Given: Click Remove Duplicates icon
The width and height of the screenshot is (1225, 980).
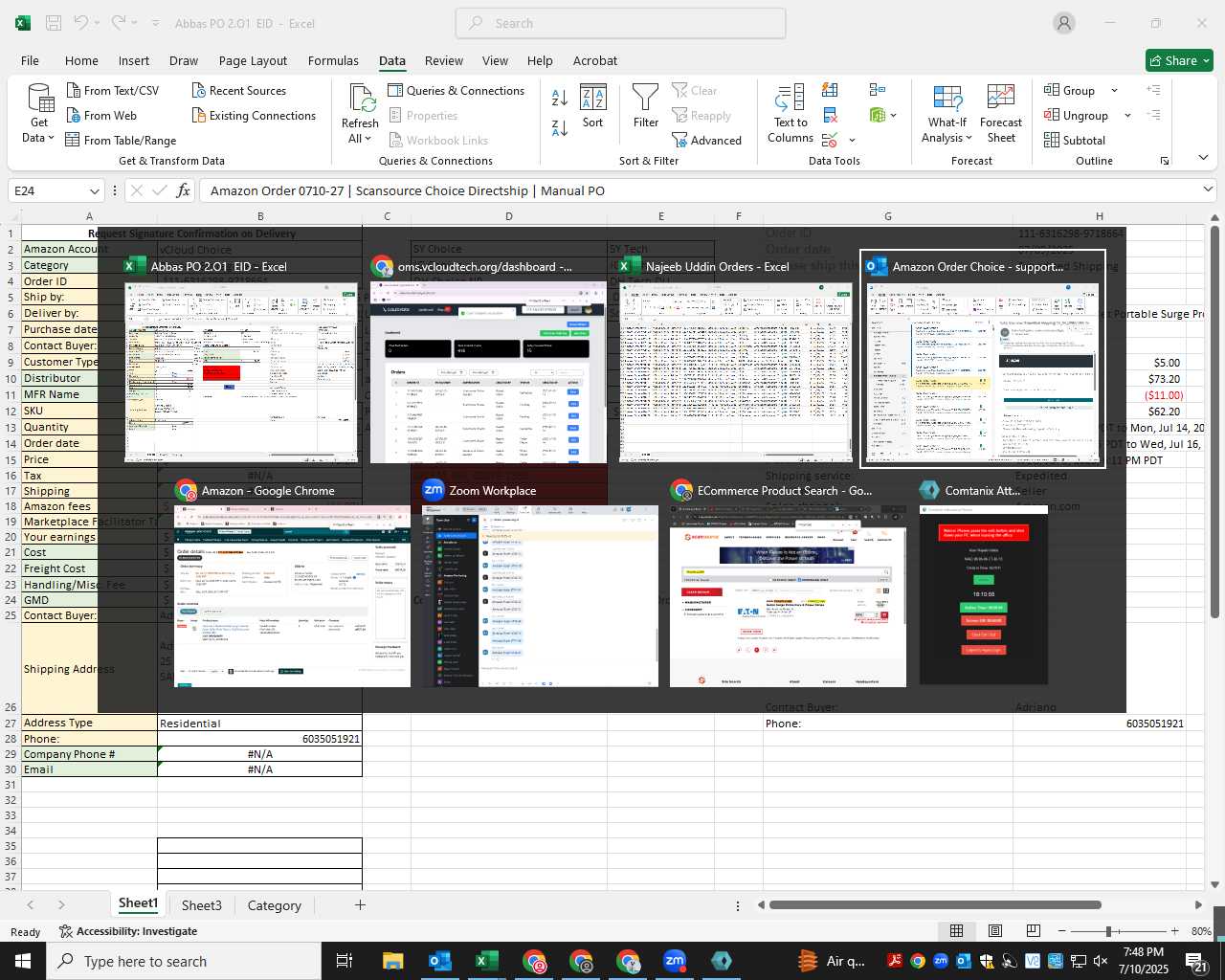Looking at the screenshot, I should pyautogui.click(x=830, y=115).
